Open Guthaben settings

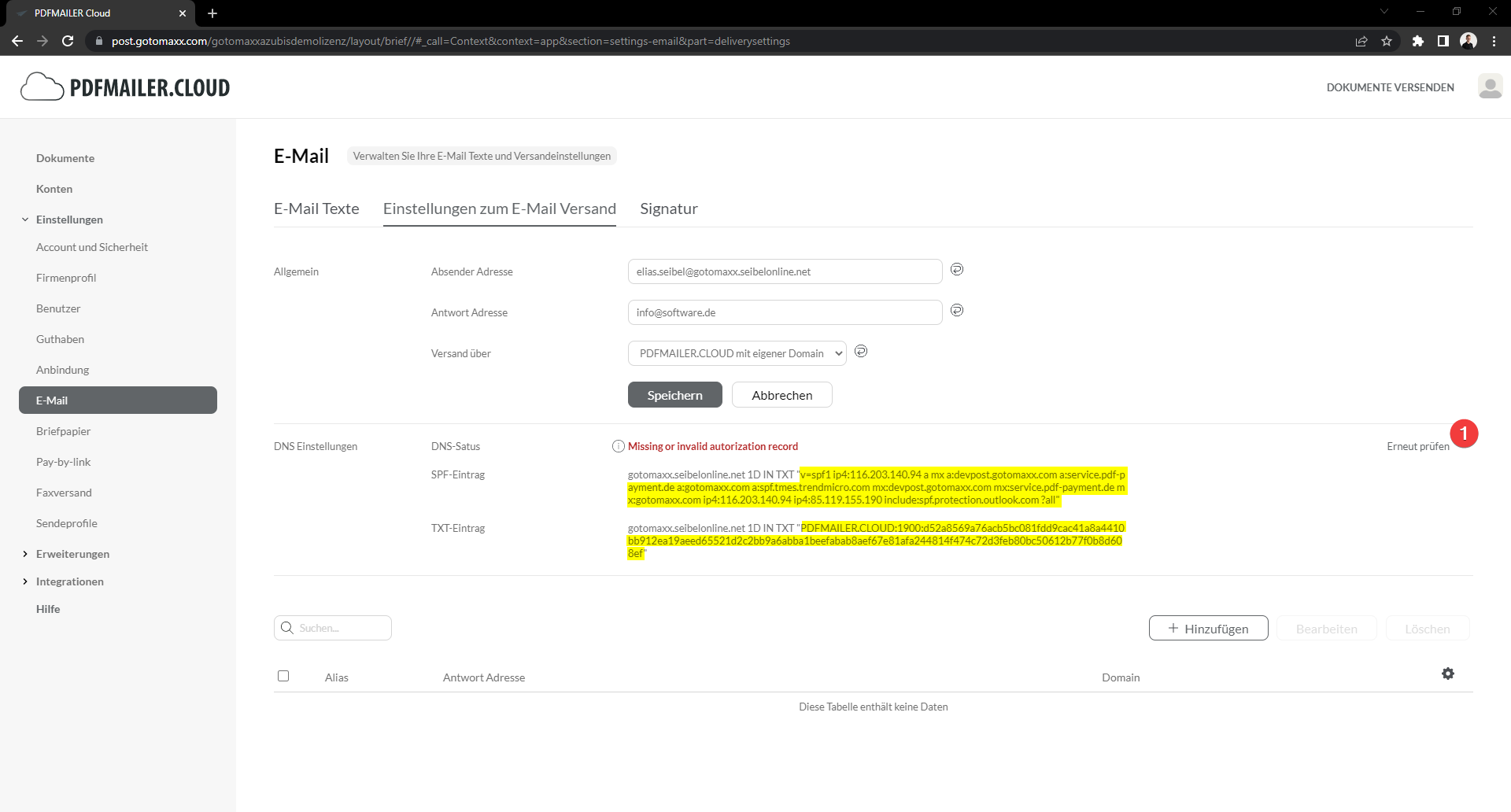point(60,339)
